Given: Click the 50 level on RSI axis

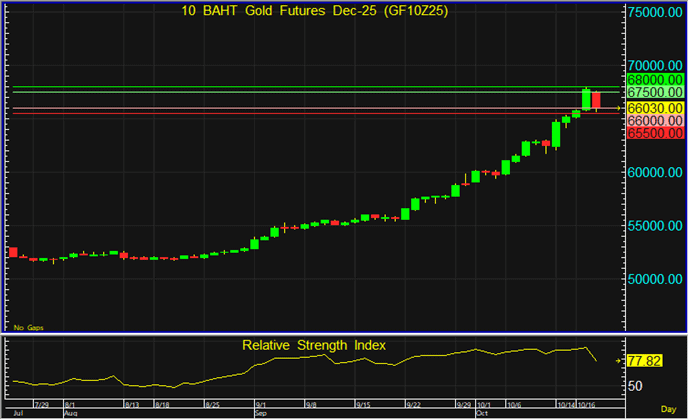Looking at the screenshot, I should point(634,386).
